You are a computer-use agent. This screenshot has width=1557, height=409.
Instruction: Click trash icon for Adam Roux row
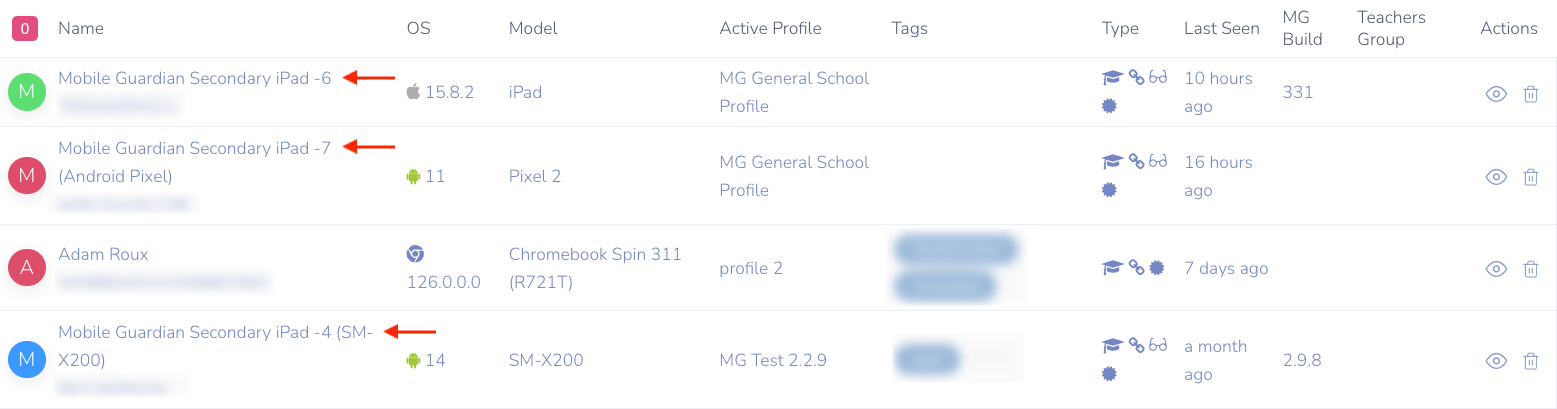point(1530,269)
